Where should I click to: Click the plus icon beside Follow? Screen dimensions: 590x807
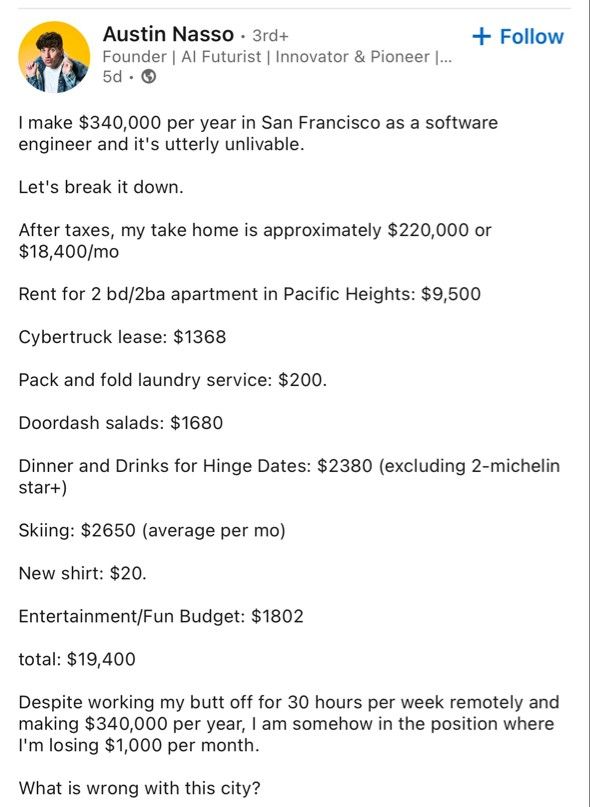tap(481, 37)
